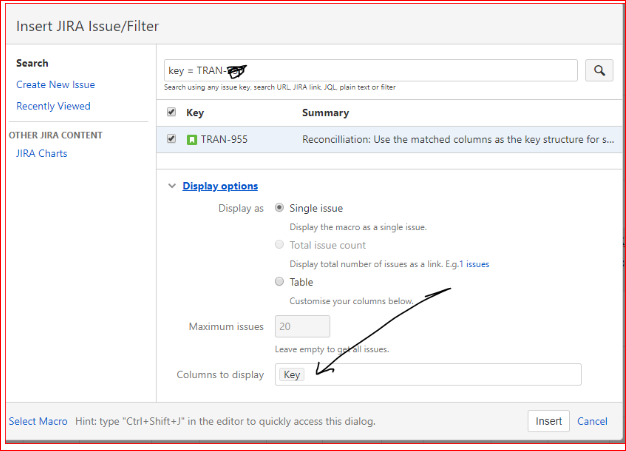Click 'Display the macro as a single issue' text
This screenshot has width=626, height=451.
(358, 227)
